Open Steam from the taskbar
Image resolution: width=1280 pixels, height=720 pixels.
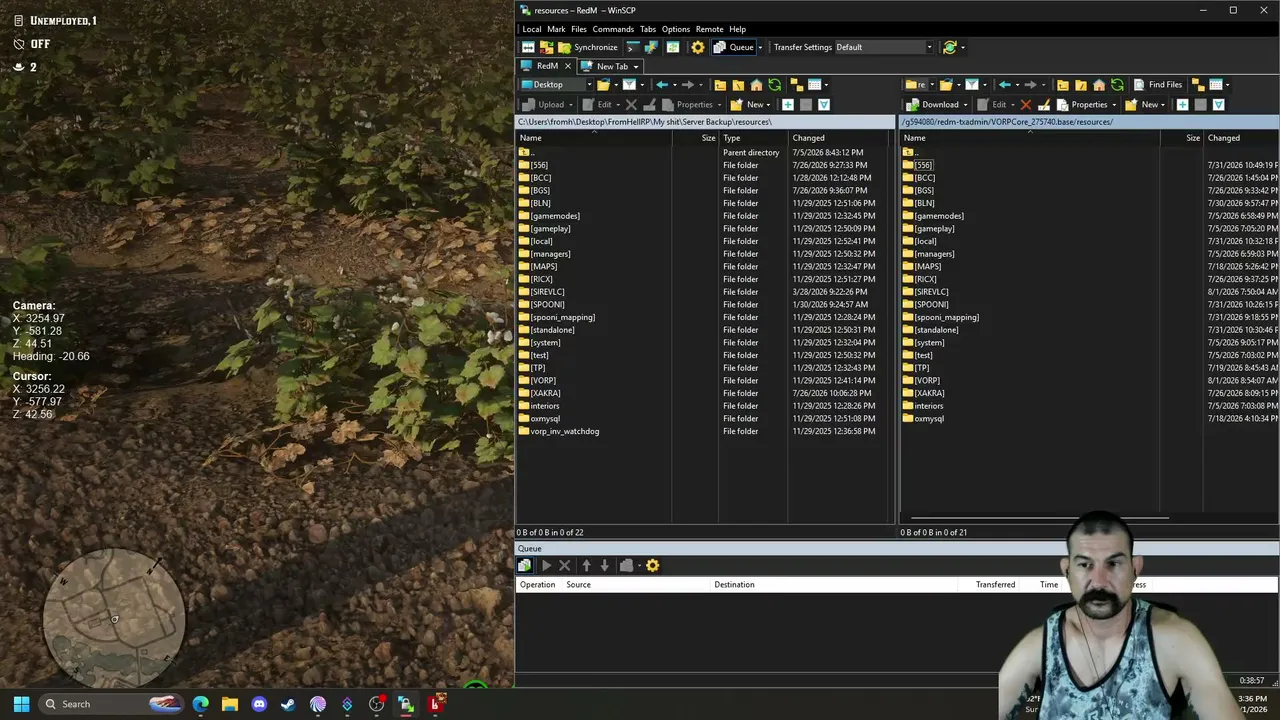pyautogui.click(x=288, y=704)
